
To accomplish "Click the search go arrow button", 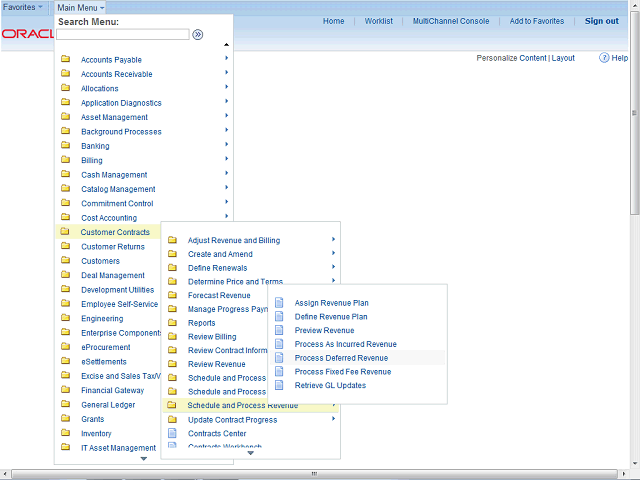I will [198, 34].
